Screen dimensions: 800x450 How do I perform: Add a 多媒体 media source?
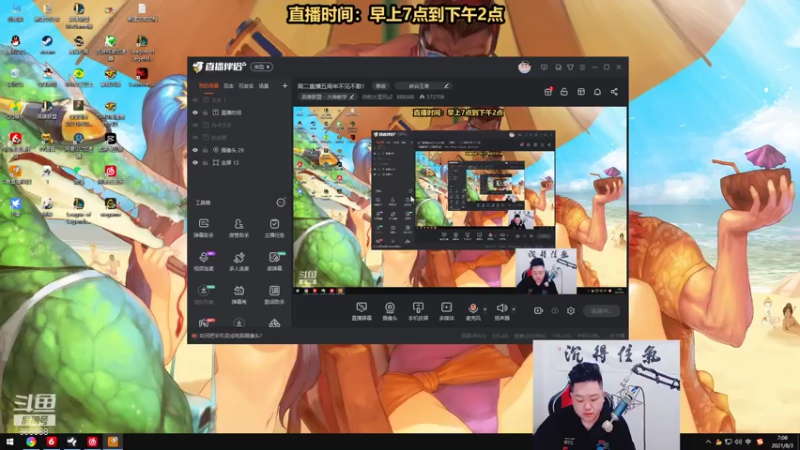[446, 311]
